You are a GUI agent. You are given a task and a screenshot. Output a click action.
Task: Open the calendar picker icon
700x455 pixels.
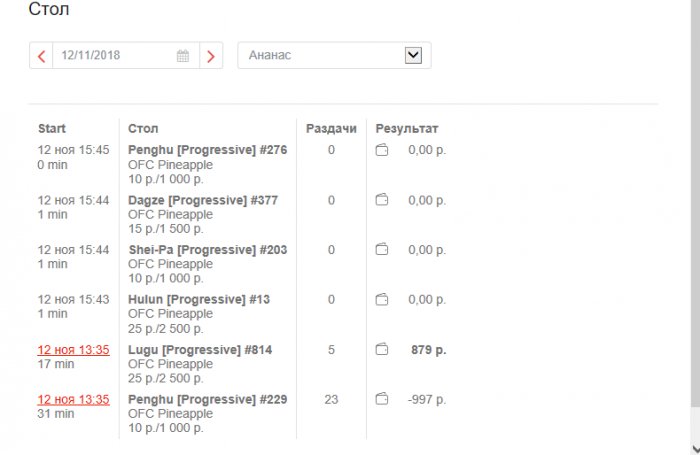[x=183, y=56]
